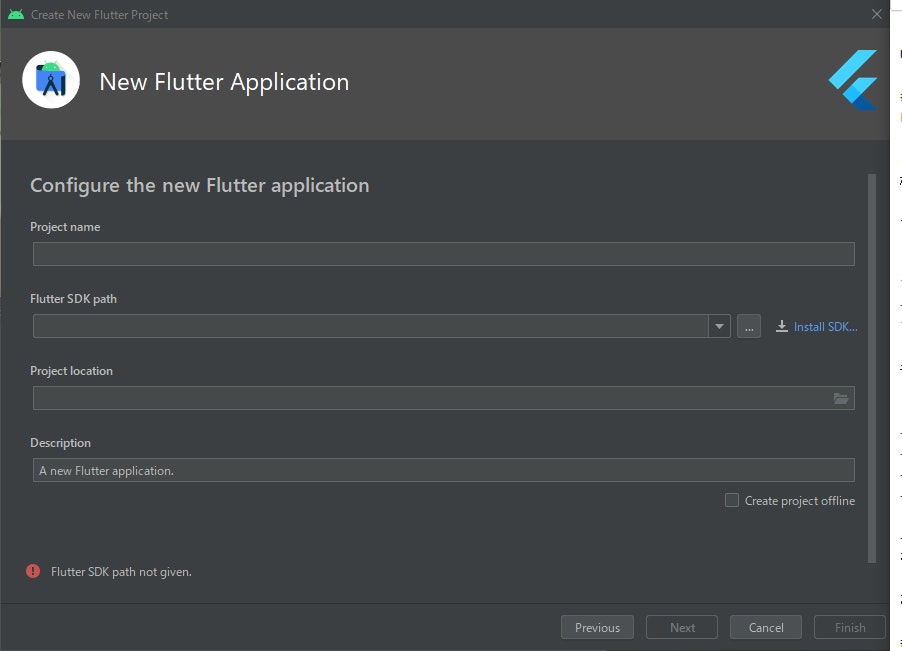This screenshot has width=902, height=651.
Task: Open the Flutter SDK path dropdown
Action: click(720, 325)
